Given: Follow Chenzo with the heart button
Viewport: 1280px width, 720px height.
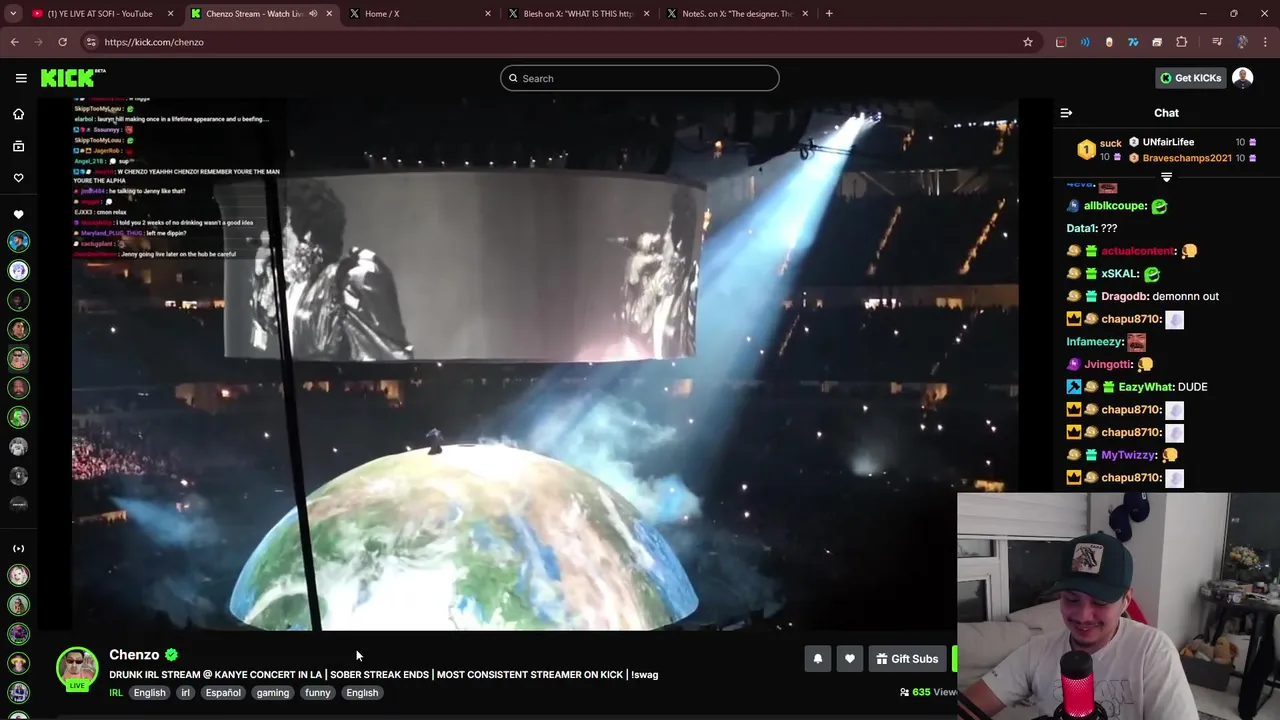Looking at the screenshot, I should click(x=850, y=659).
